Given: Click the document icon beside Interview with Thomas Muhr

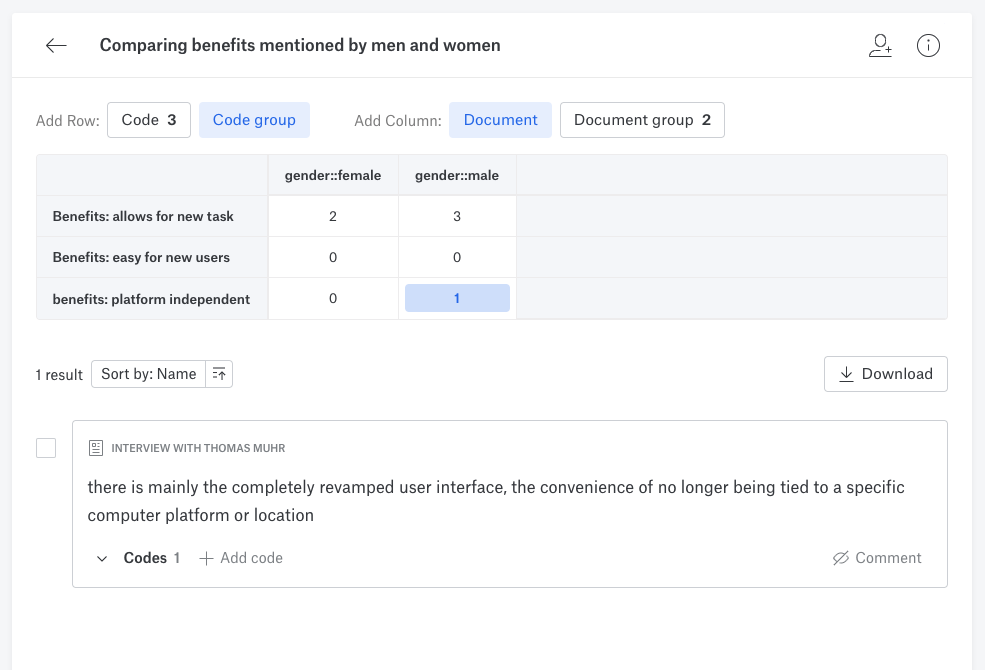Looking at the screenshot, I should point(95,448).
